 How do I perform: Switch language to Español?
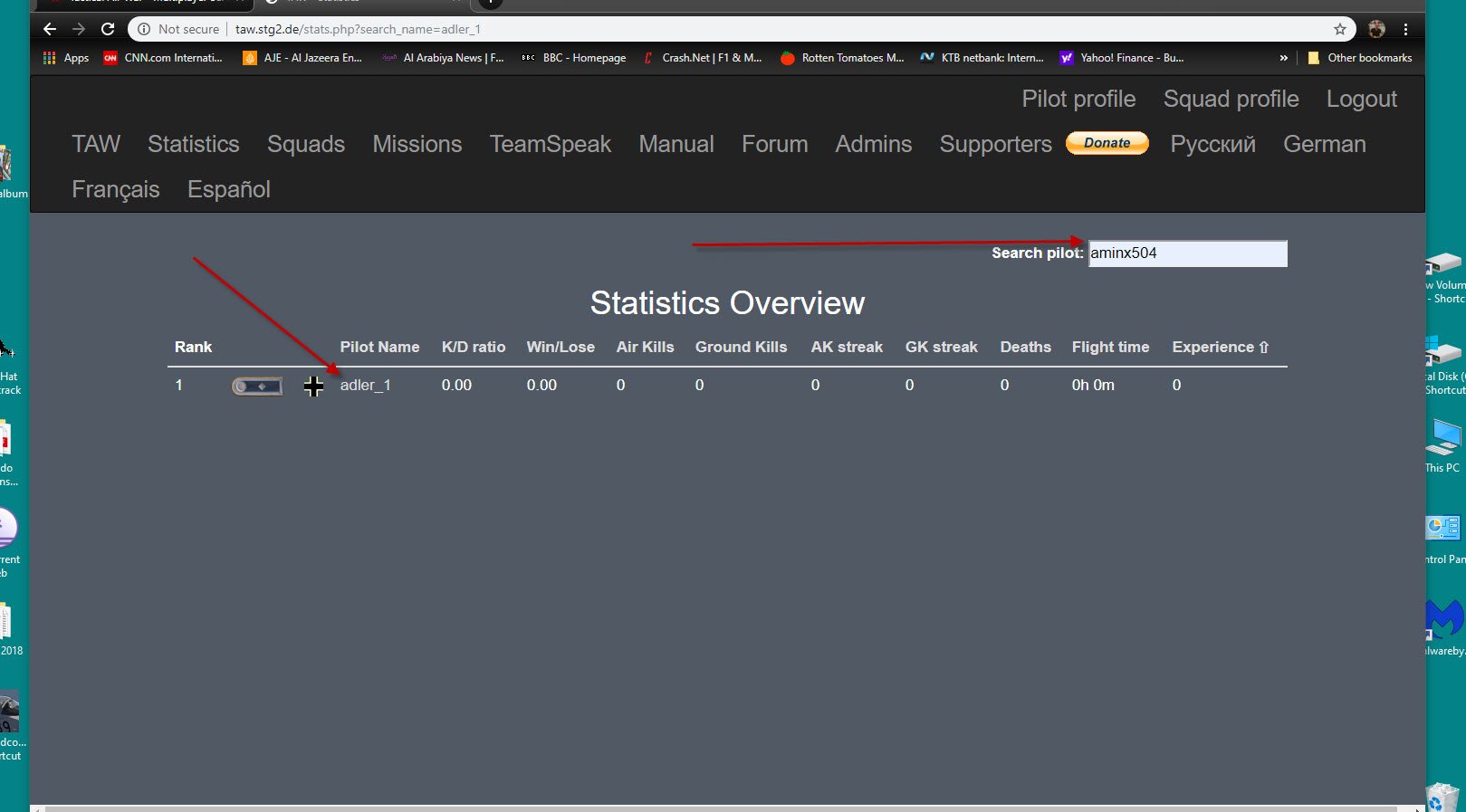point(229,189)
